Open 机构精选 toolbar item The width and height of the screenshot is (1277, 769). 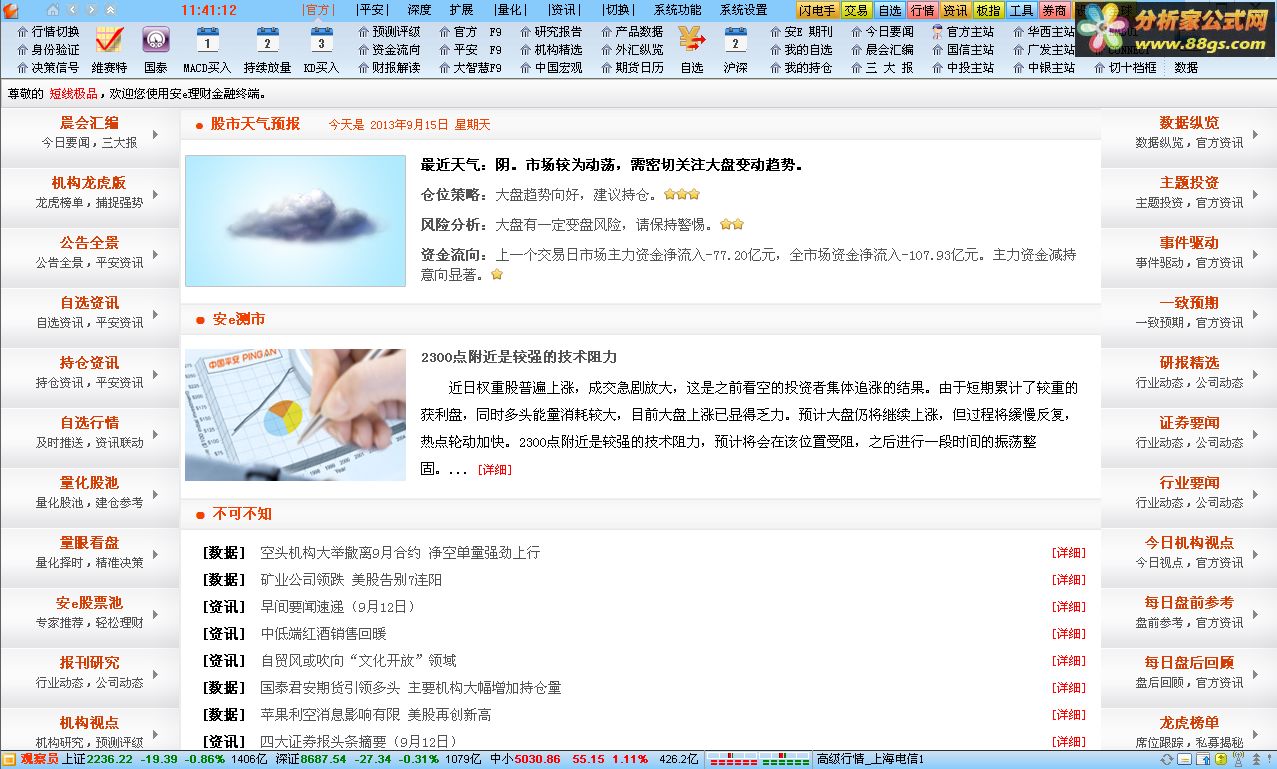pos(551,50)
